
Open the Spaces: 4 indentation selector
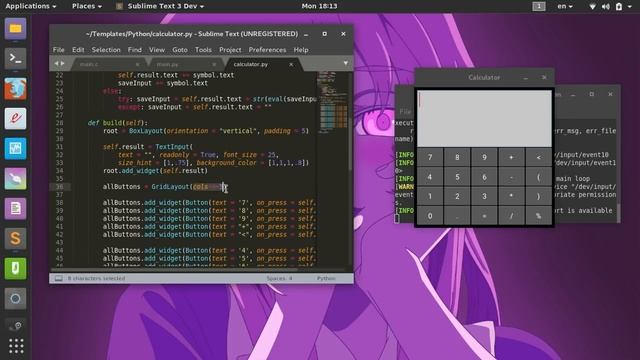point(279,278)
